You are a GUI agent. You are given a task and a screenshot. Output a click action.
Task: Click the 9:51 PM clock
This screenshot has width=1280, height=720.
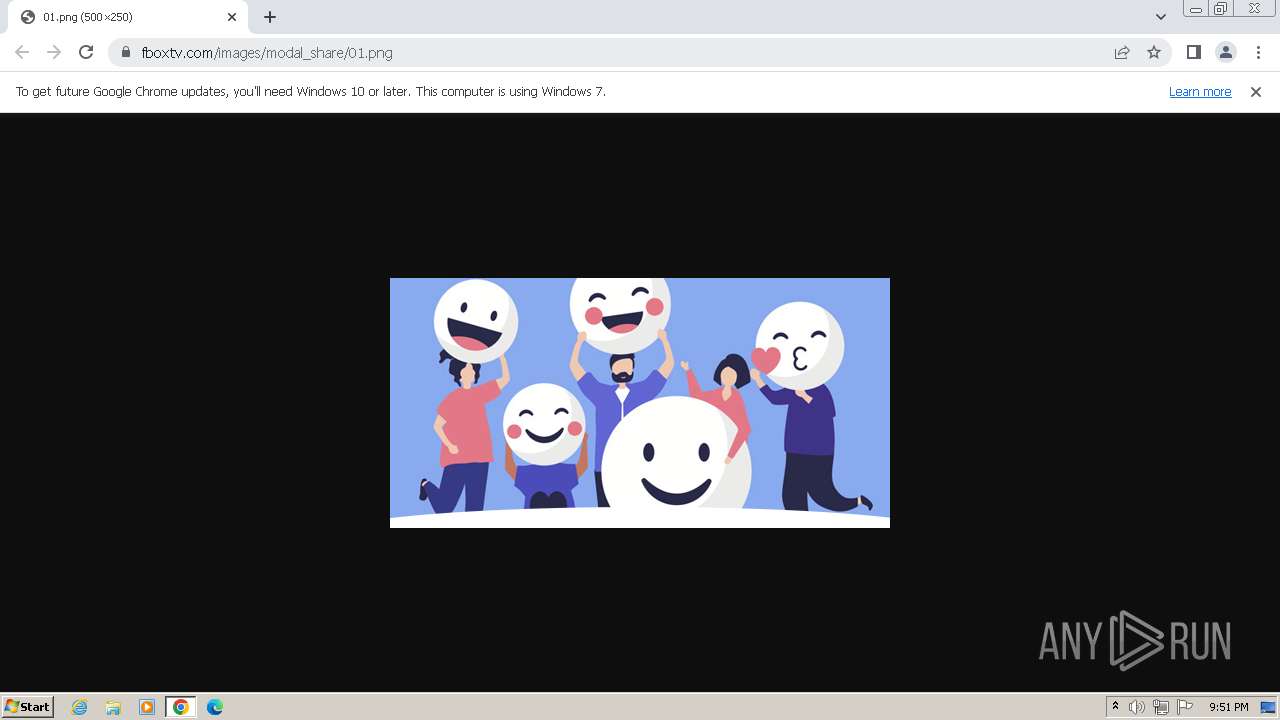tap(1228, 707)
